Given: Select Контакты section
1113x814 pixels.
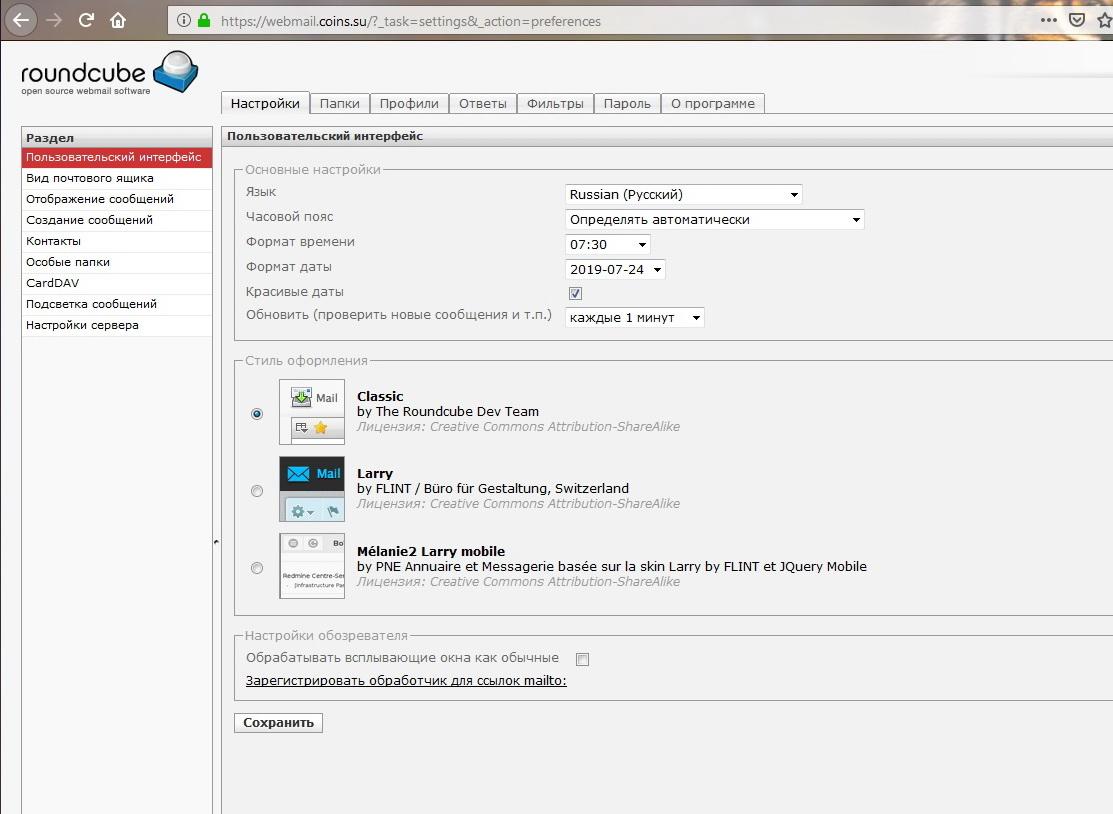Looking at the screenshot, I should (117, 241).
